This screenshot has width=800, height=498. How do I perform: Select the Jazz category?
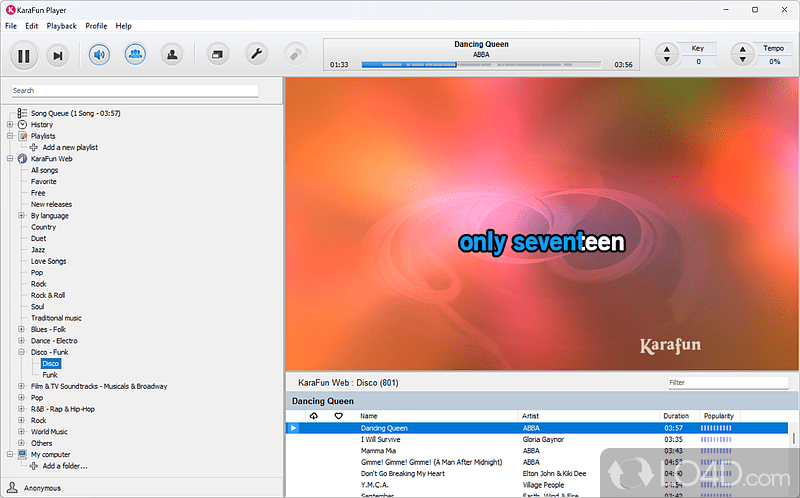coord(38,250)
